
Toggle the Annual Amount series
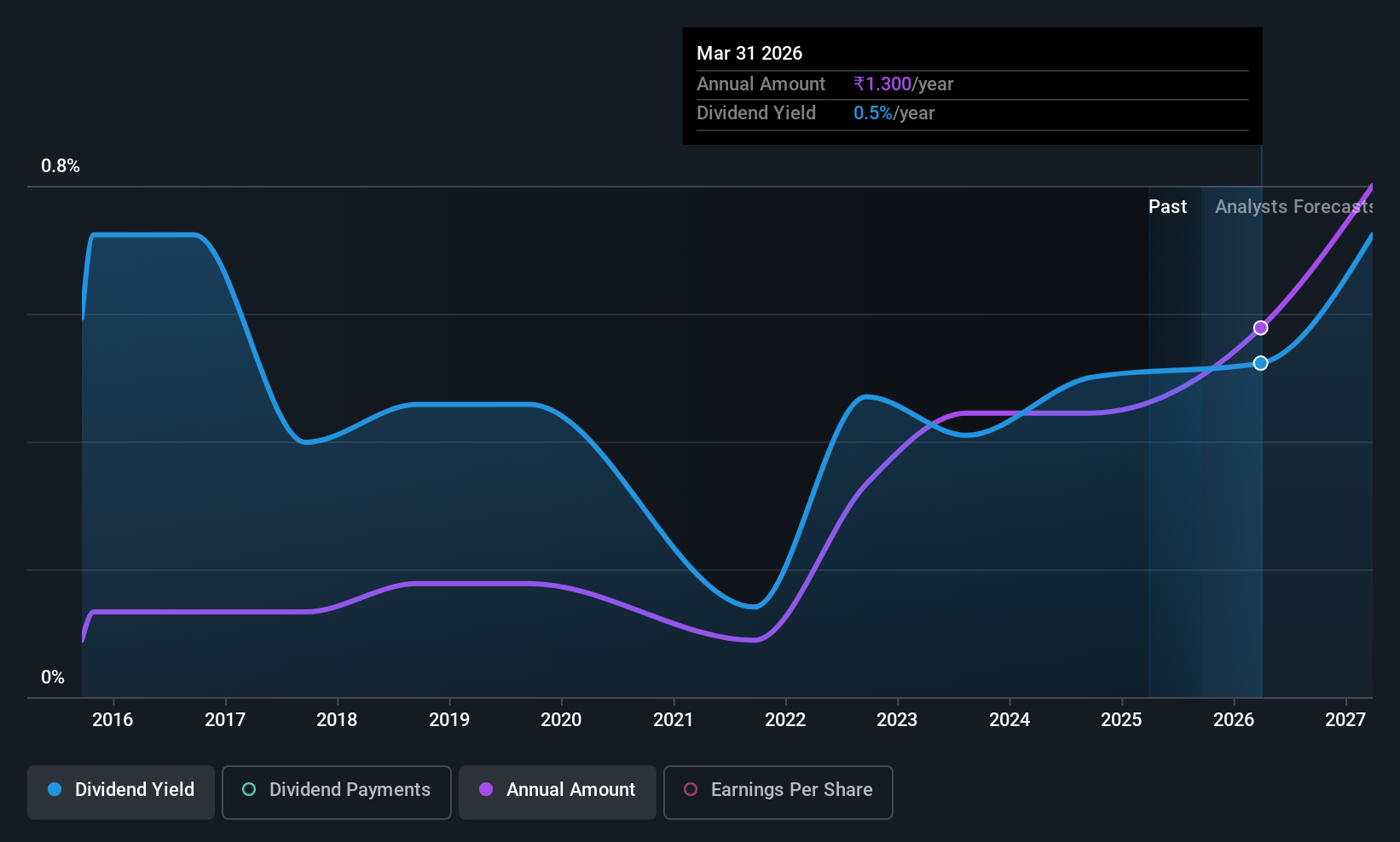(558, 793)
